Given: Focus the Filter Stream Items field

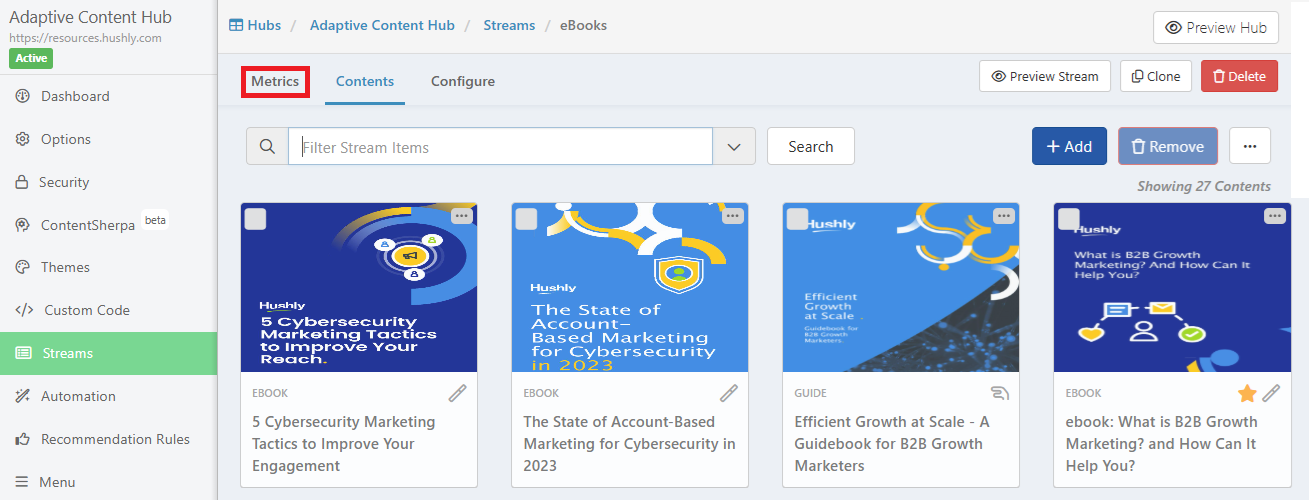Looking at the screenshot, I should tap(500, 146).
